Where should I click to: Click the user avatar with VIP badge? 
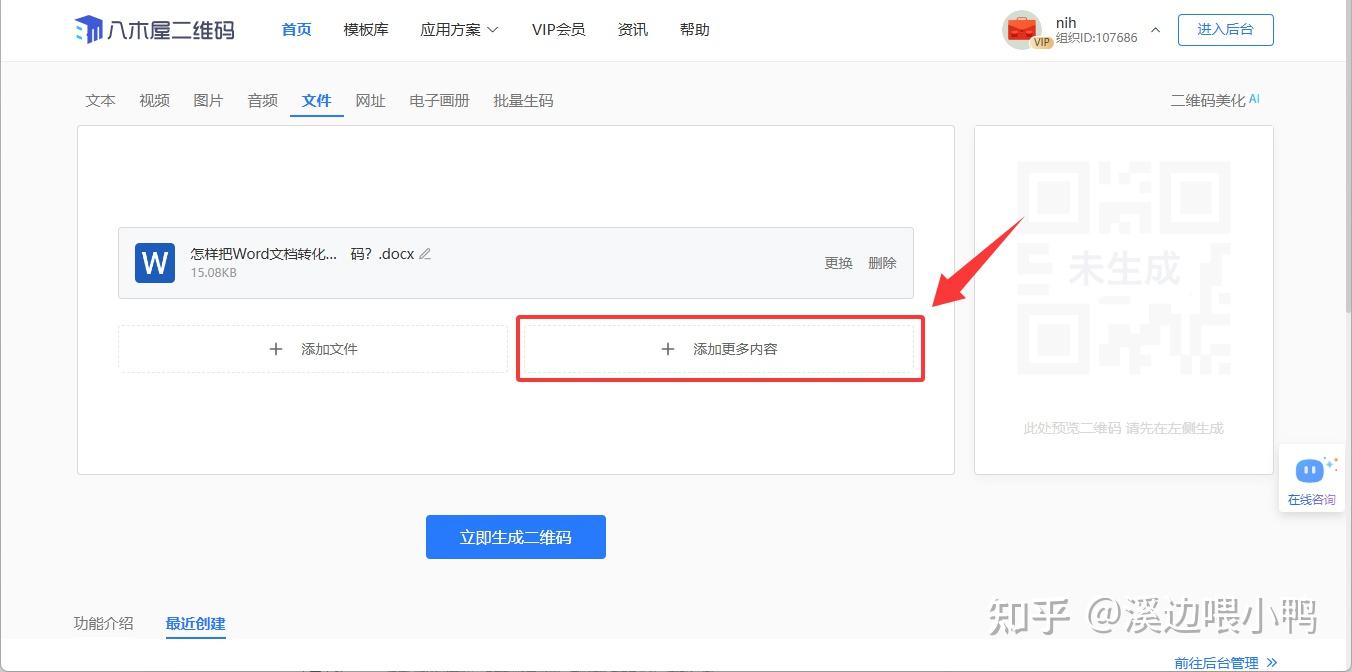tap(1023, 30)
